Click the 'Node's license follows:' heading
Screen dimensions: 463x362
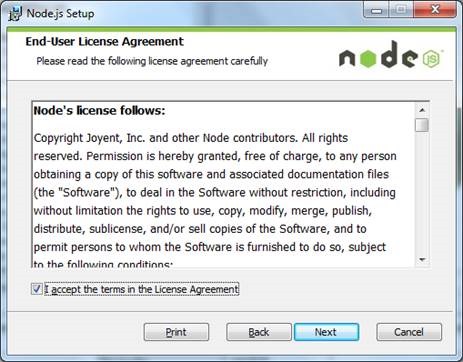tap(99, 110)
